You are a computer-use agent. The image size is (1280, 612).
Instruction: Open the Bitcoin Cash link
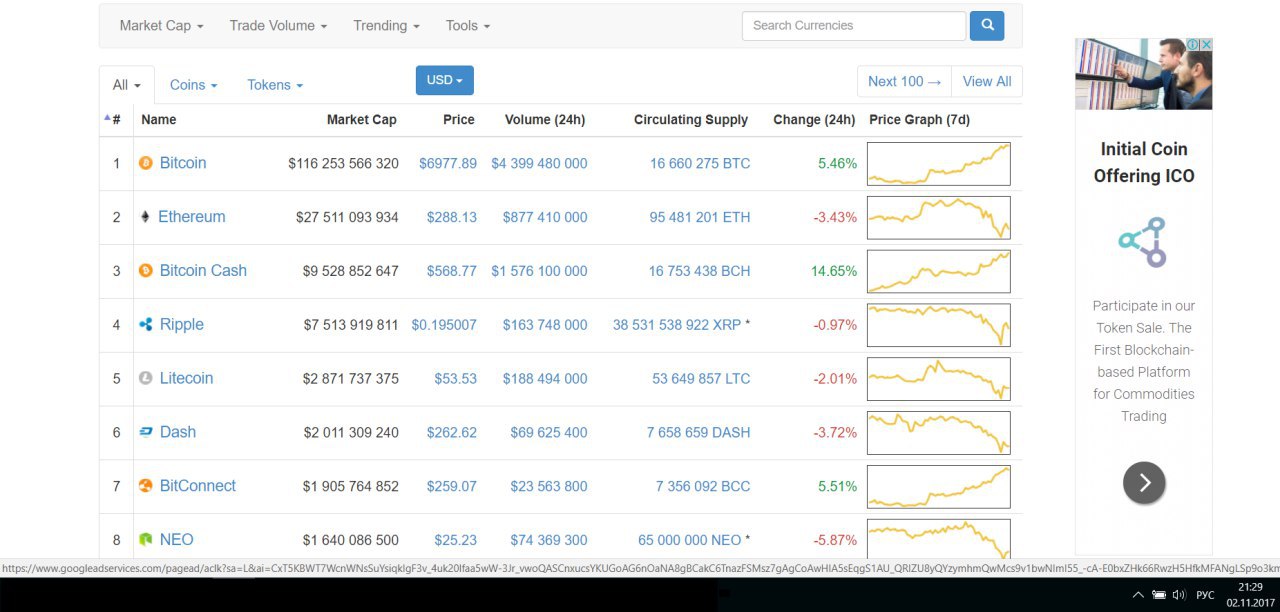coord(203,271)
